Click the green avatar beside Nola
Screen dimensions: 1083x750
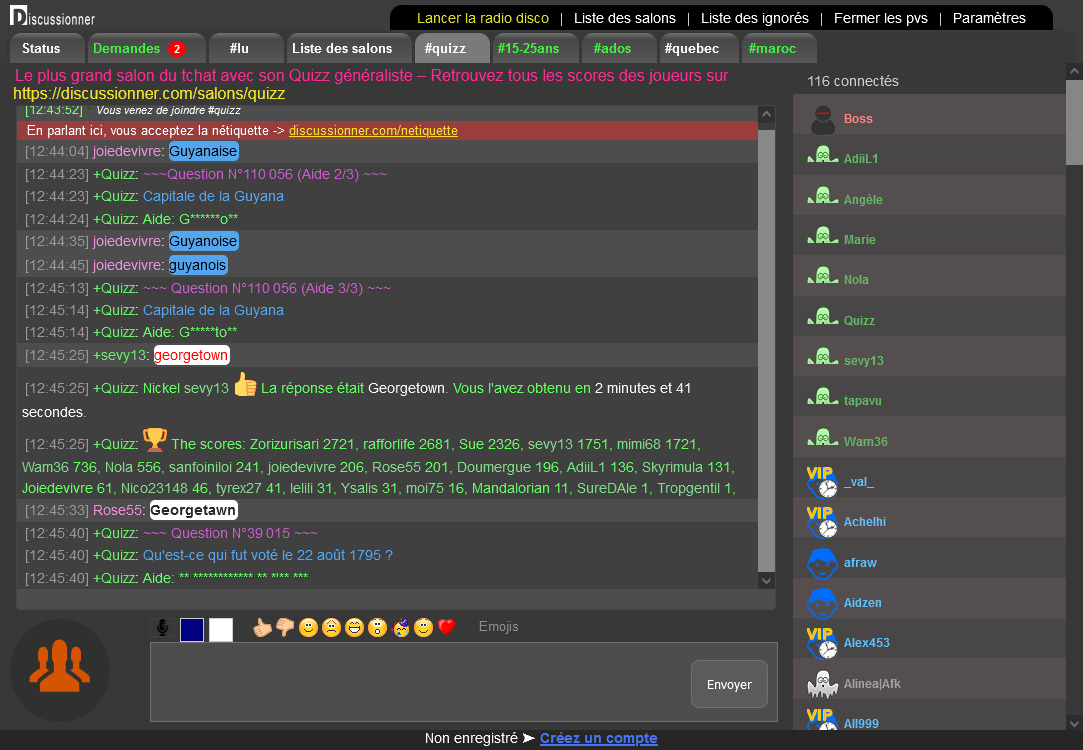(823, 277)
